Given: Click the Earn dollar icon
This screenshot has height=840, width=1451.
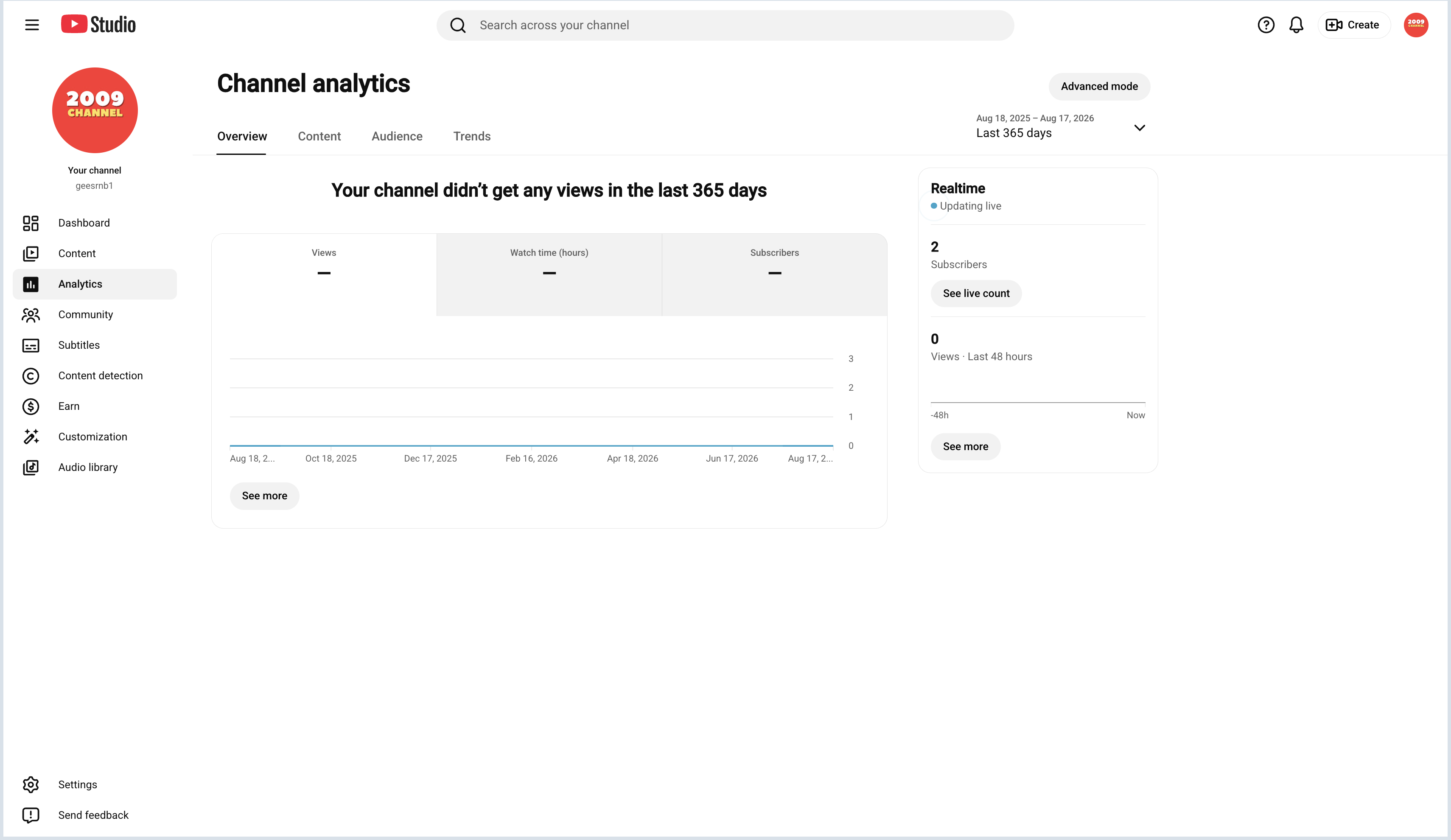Looking at the screenshot, I should point(31,406).
